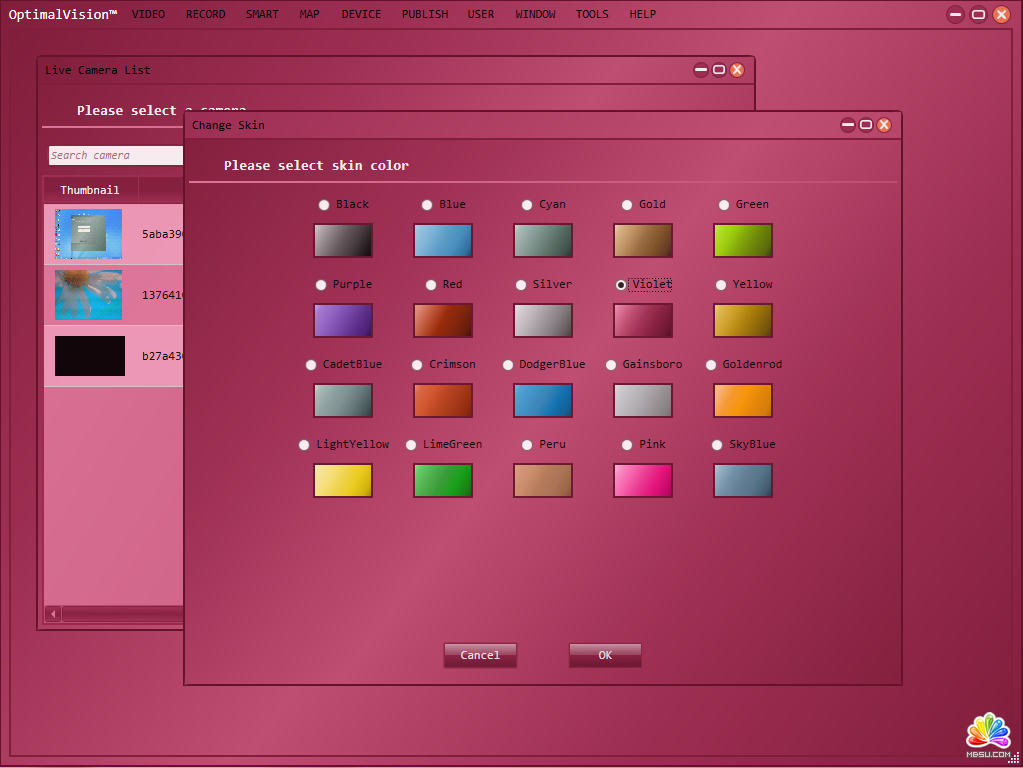Image resolution: width=1023 pixels, height=768 pixels.
Task: Click the Search camera input field
Action: point(115,156)
